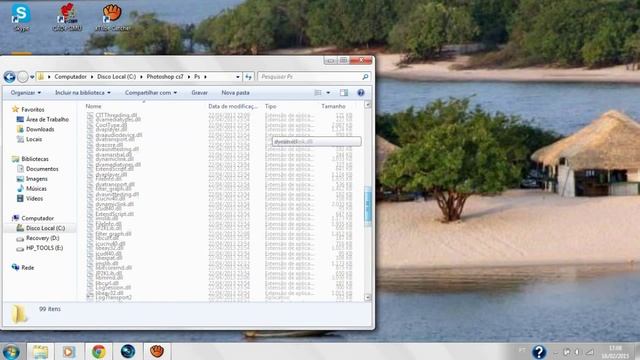
Task: Open the Windows Start menu
Action: tap(11, 351)
